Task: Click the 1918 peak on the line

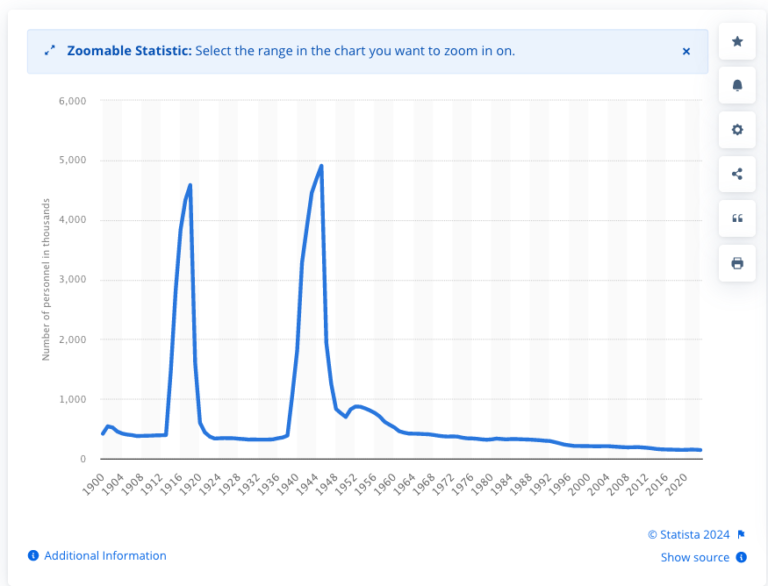Action: tap(190, 185)
